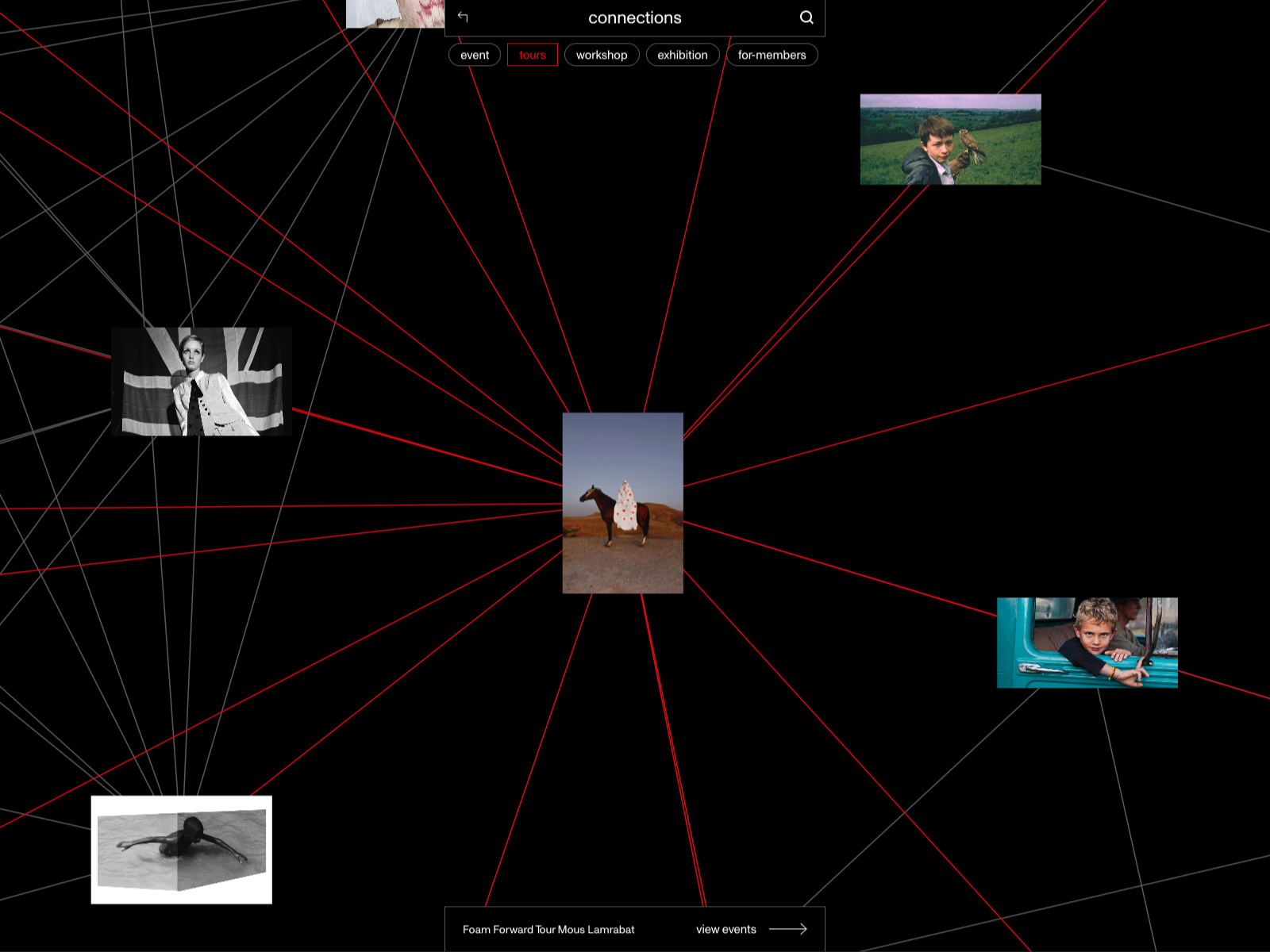1270x952 pixels.
Task: Open the boy in teal truck photo
Action: pyautogui.click(x=1087, y=643)
